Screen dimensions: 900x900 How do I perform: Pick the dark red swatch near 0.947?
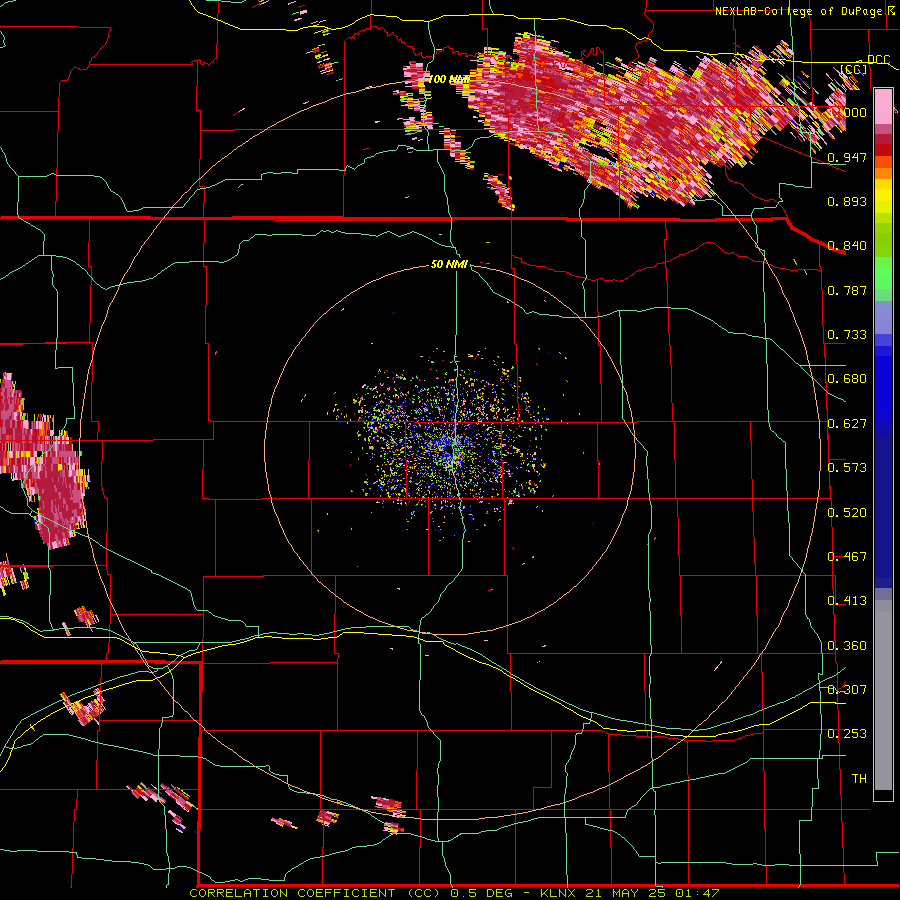point(883,150)
